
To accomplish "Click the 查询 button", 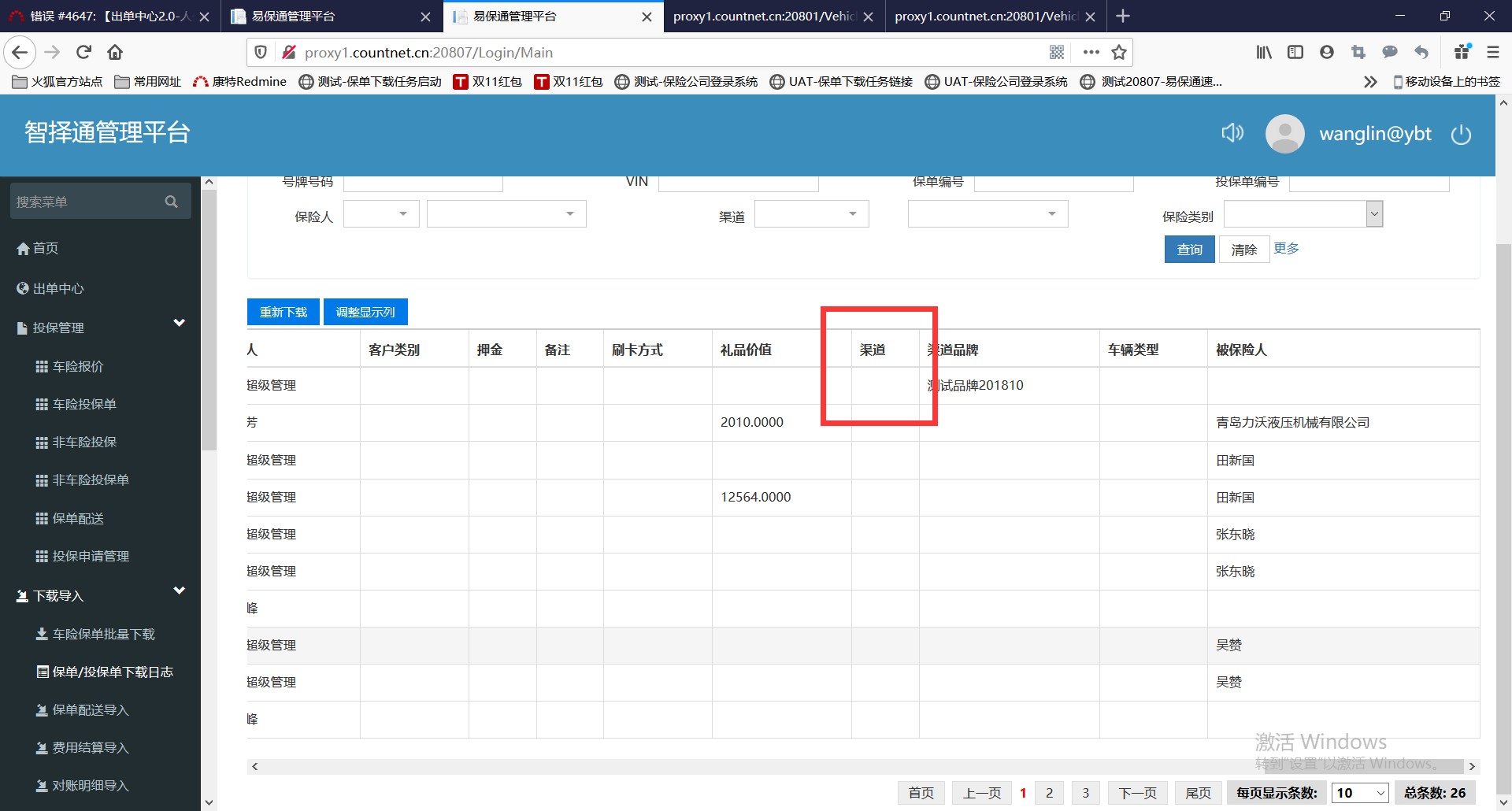I will pos(1189,250).
